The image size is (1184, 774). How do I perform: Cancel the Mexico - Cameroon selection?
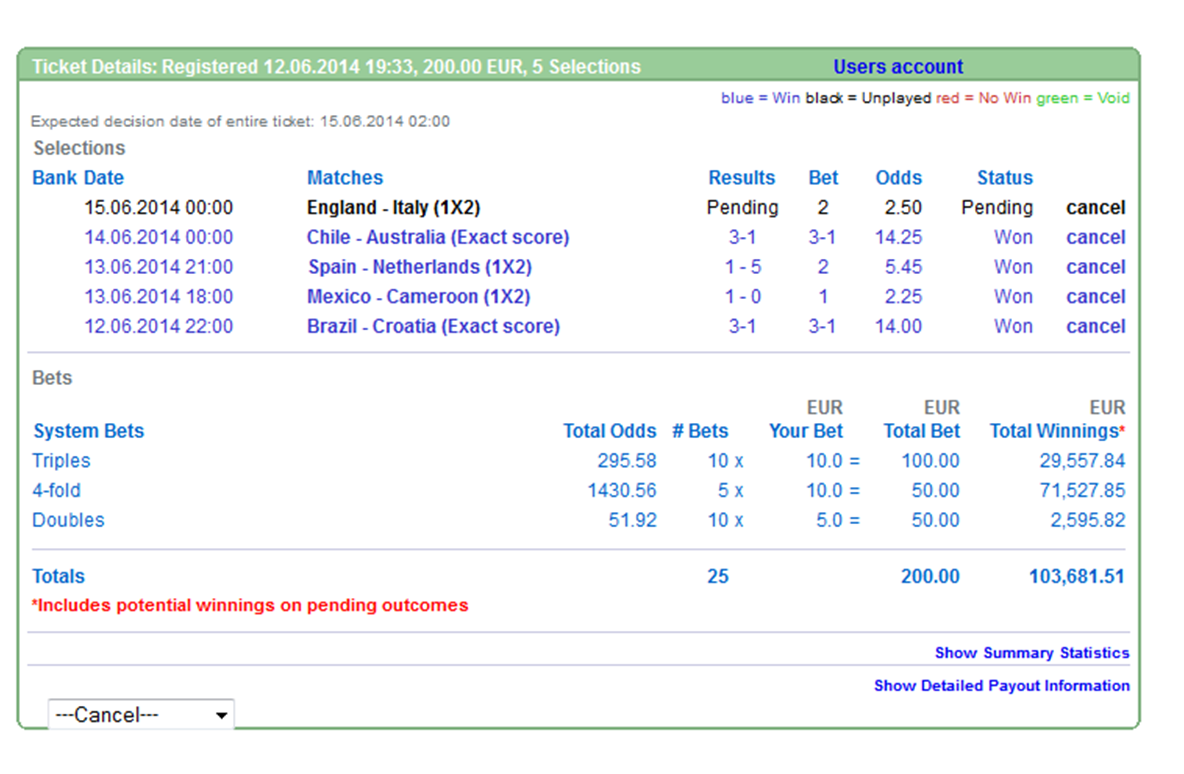tap(1095, 297)
